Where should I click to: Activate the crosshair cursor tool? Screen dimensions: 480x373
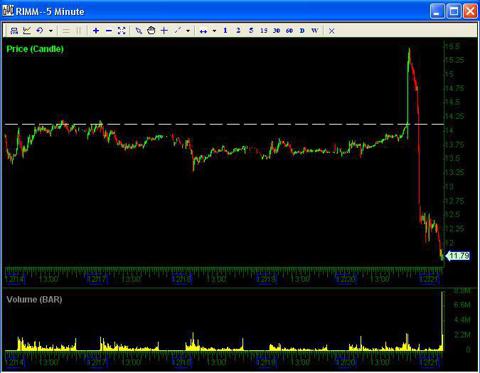click(164, 31)
